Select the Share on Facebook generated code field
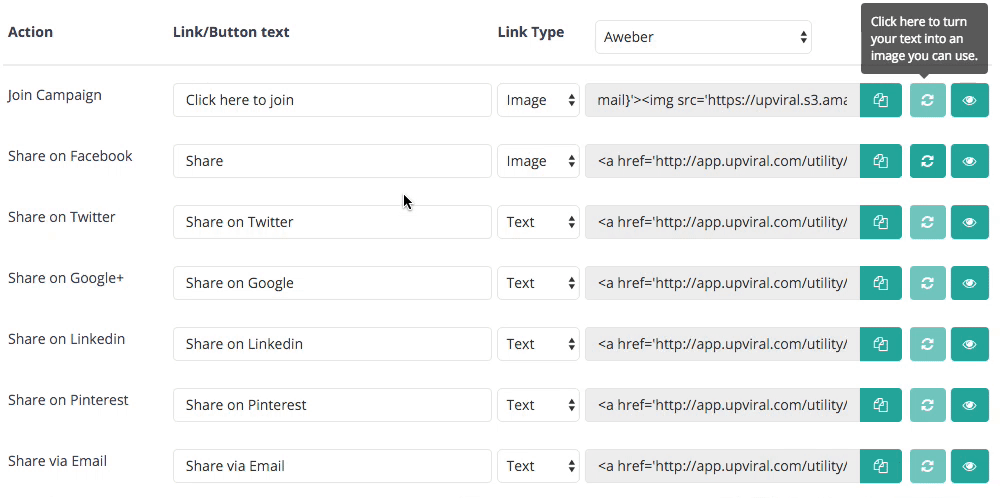The image size is (1000, 498). pyautogui.click(x=722, y=161)
